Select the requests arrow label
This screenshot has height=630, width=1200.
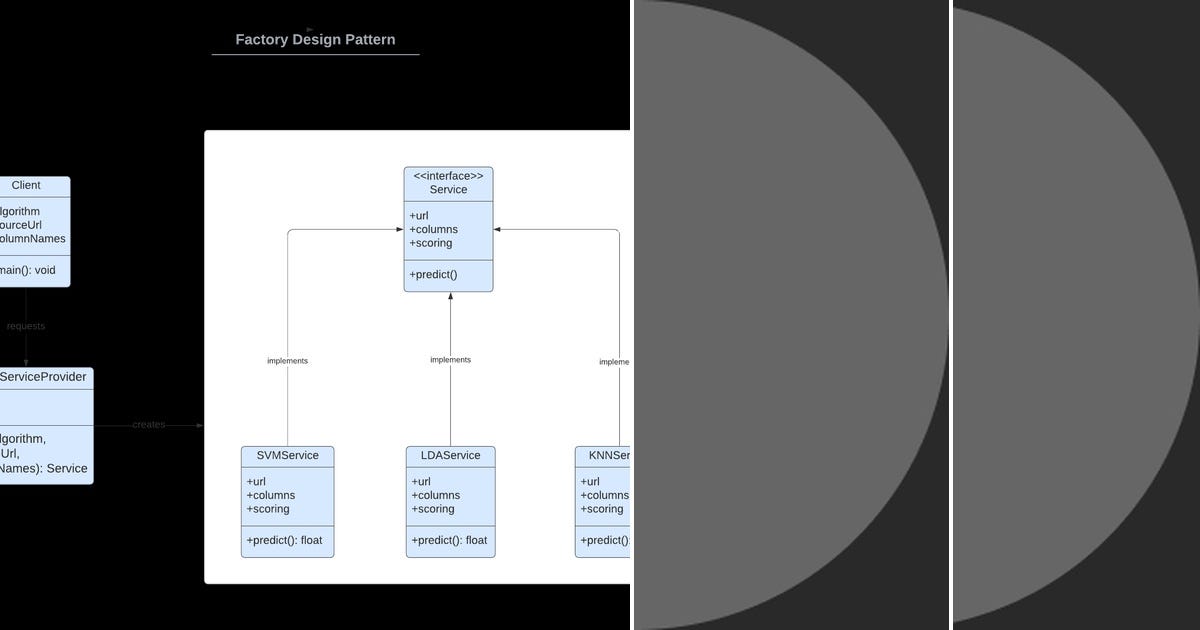[25, 325]
